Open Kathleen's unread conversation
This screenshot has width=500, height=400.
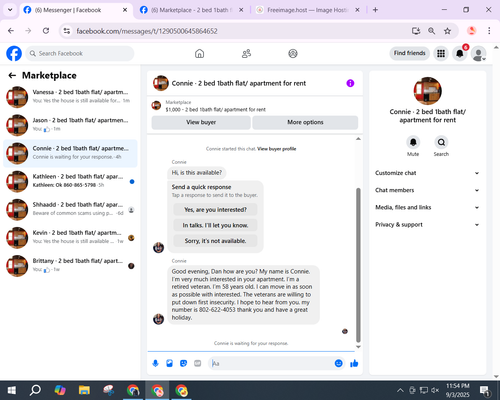[x=70, y=181]
